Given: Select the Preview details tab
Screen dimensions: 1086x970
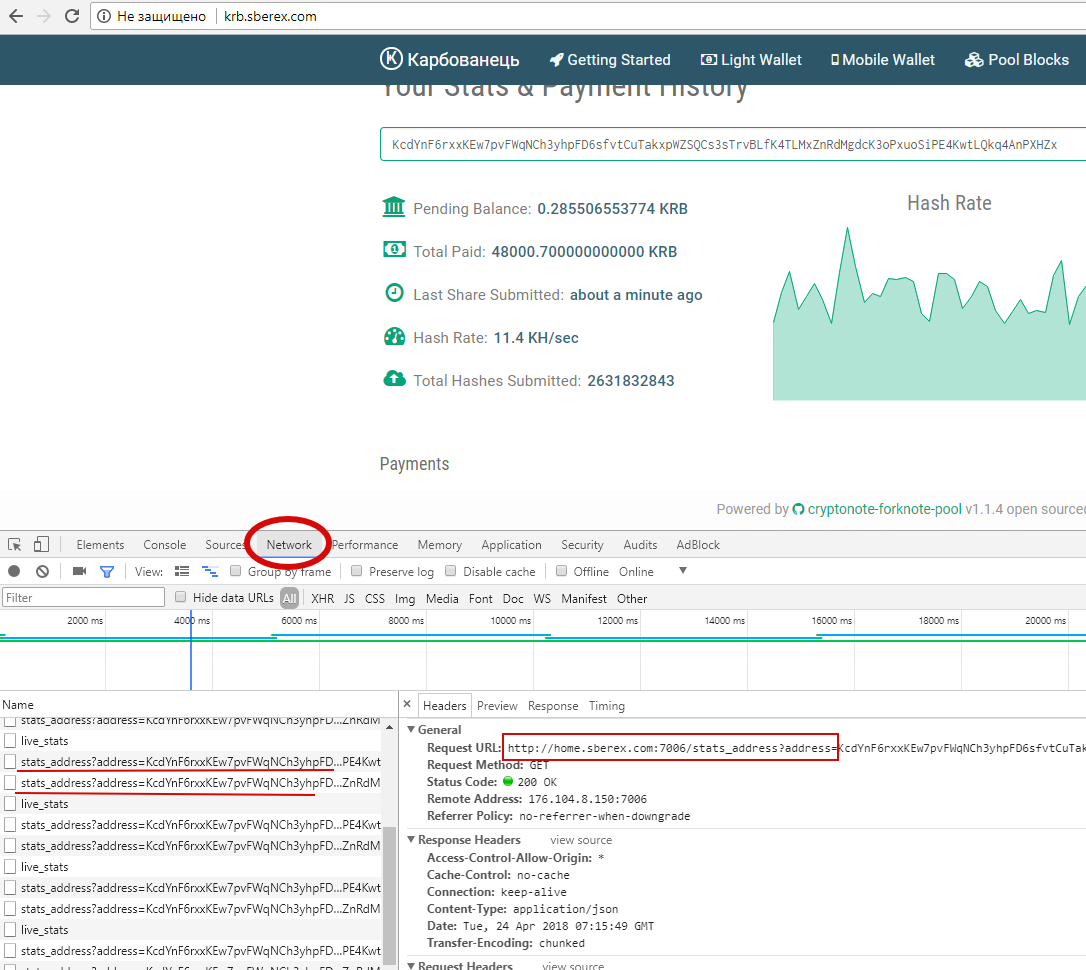Looking at the screenshot, I should point(497,706).
